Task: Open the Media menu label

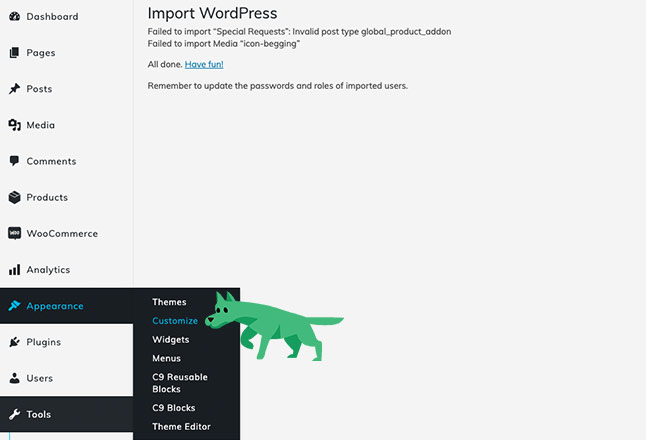Action: pyautogui.click(x=40, y=125)
